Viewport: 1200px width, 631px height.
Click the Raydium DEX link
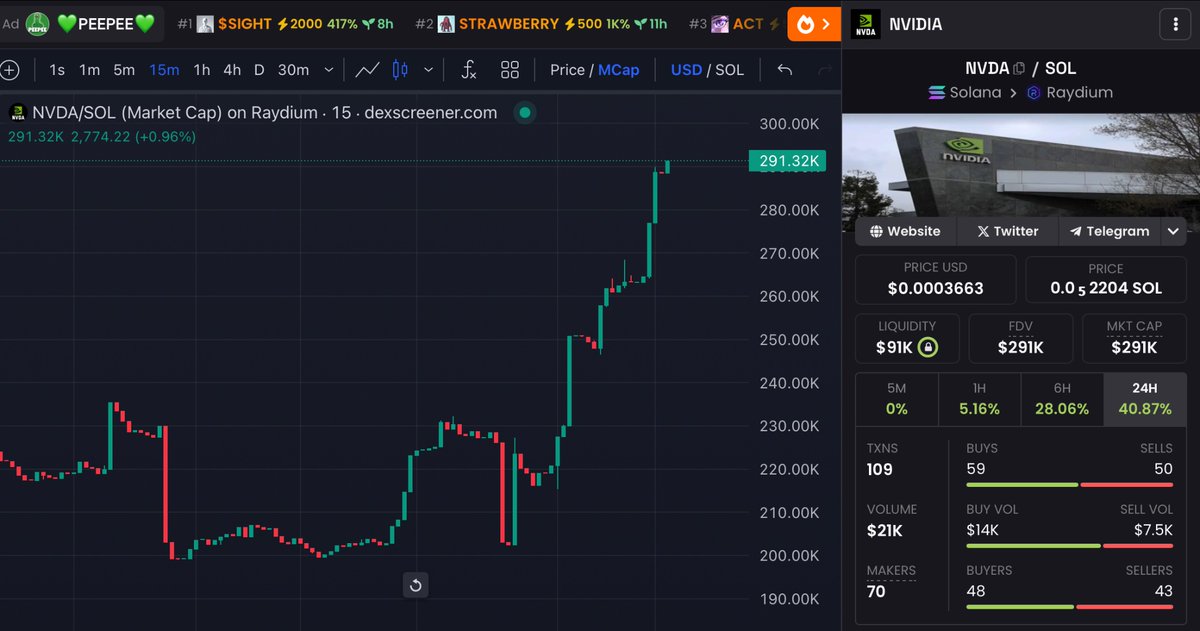pyautogui.click(x=1070, y=93)
